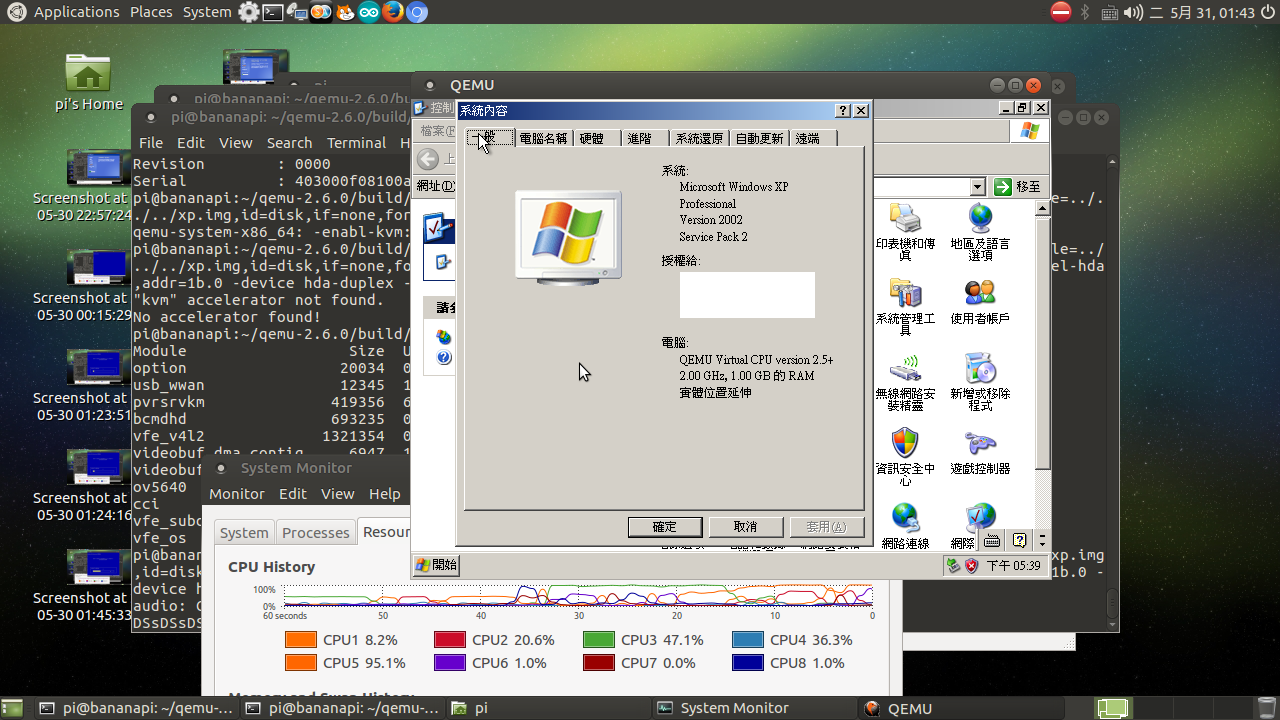
Task: Click the Bluetooth icon in the top panel
Action: pyautogui.click(x=1086, y=12)
